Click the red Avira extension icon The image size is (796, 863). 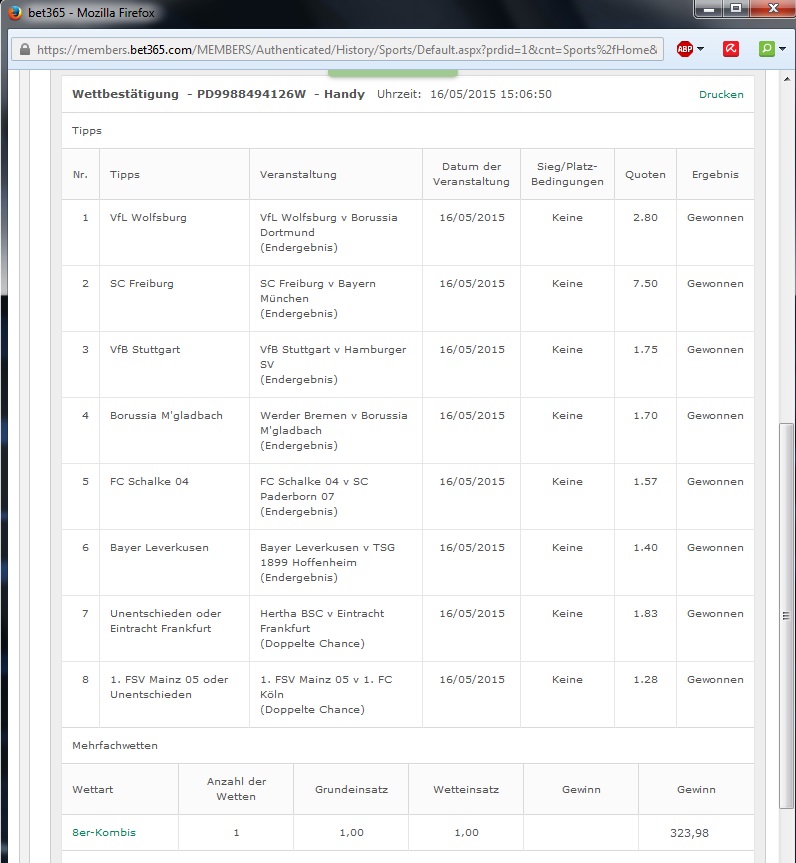pos(730,49)
